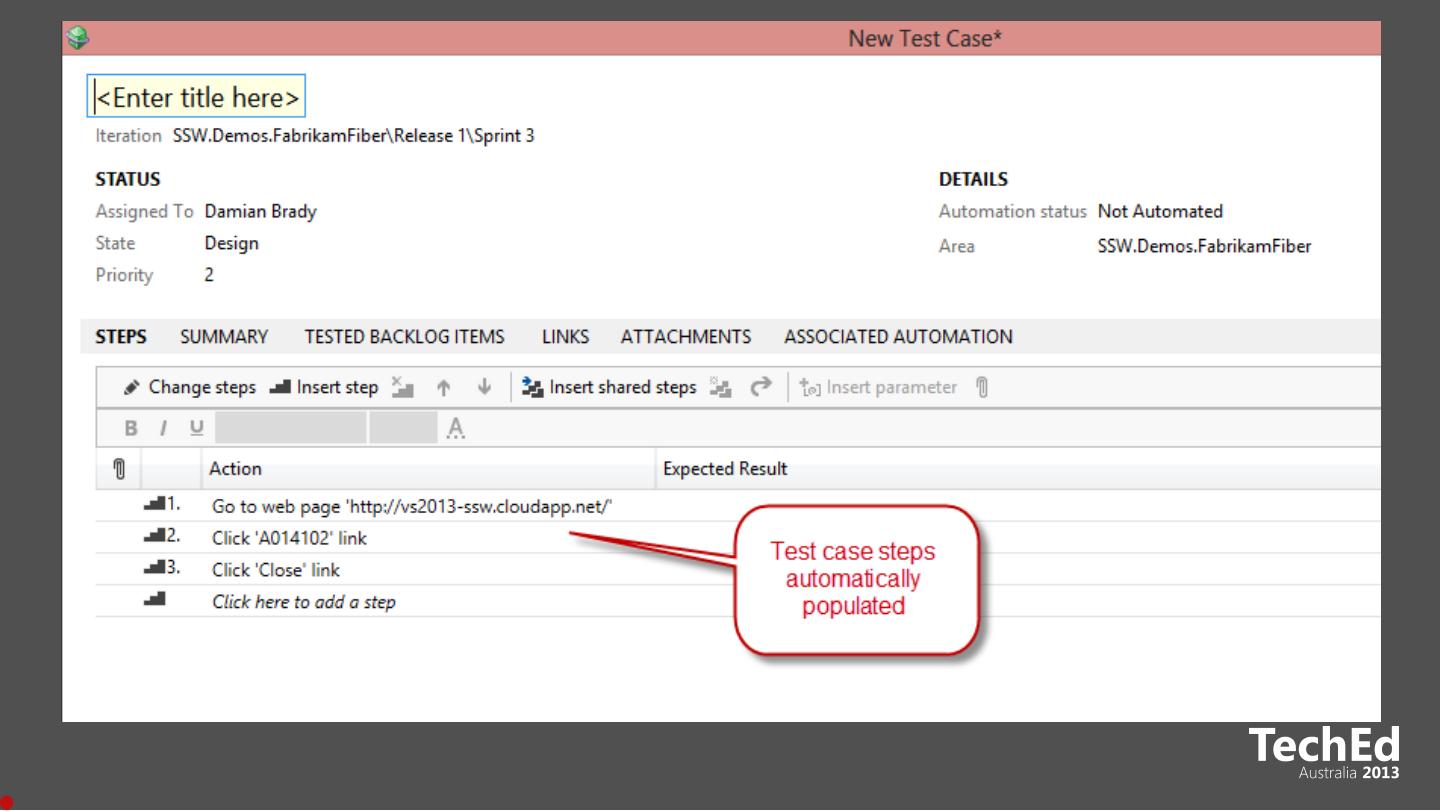Click 'Click here to add a step'
Viewport: 1441px width, 811px height.
click(x=303, y=602)
